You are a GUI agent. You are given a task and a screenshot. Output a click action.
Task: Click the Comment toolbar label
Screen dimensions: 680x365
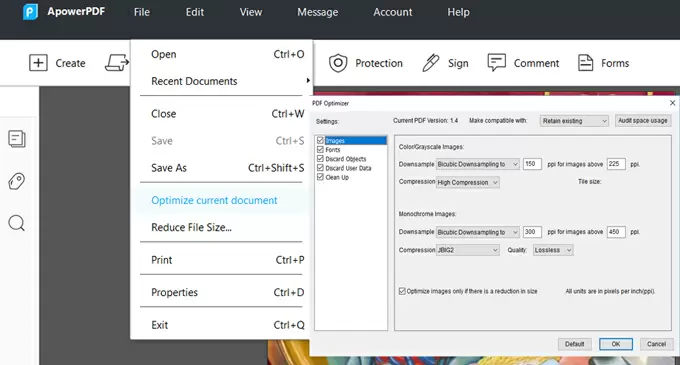536,63
